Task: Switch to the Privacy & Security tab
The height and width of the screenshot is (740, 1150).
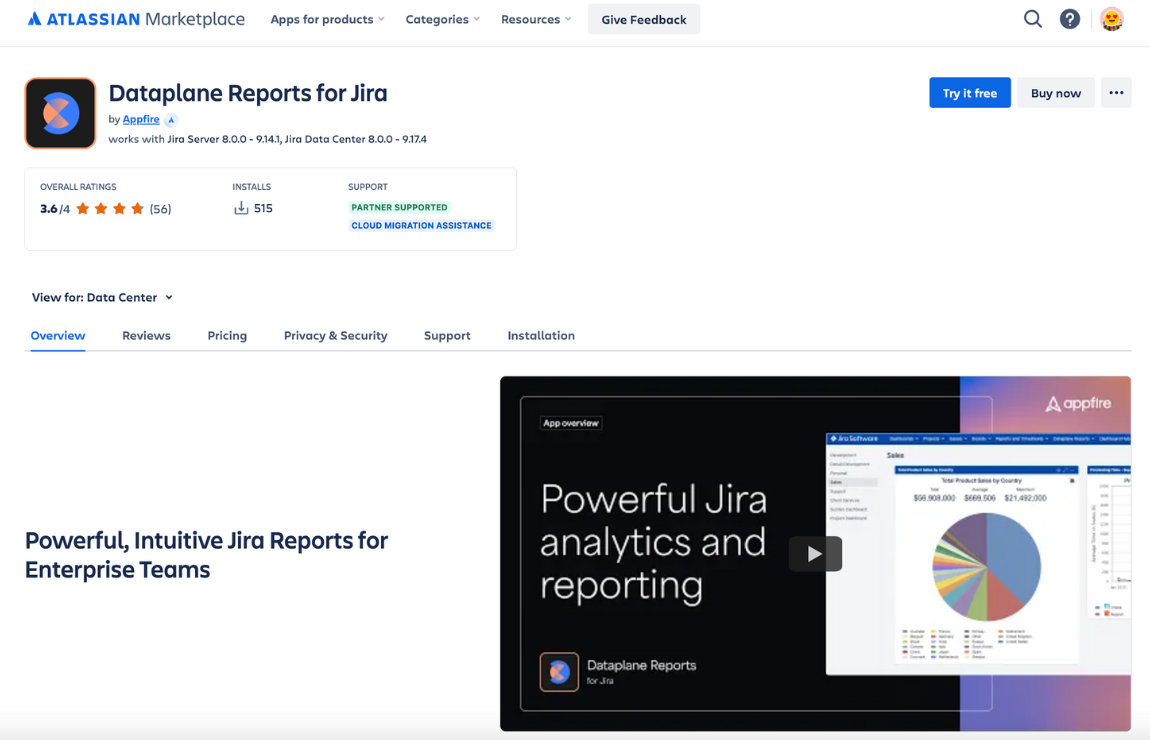Action: (x=335, y=335)
